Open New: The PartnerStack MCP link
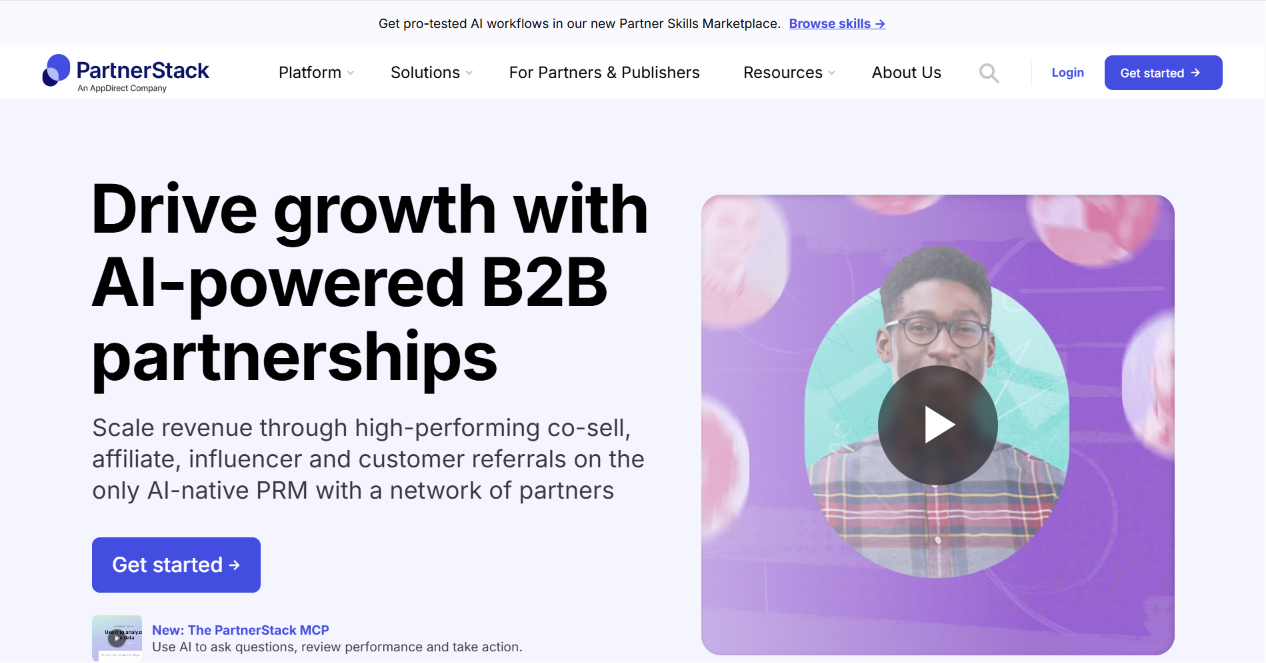 (x=240, y=630)
